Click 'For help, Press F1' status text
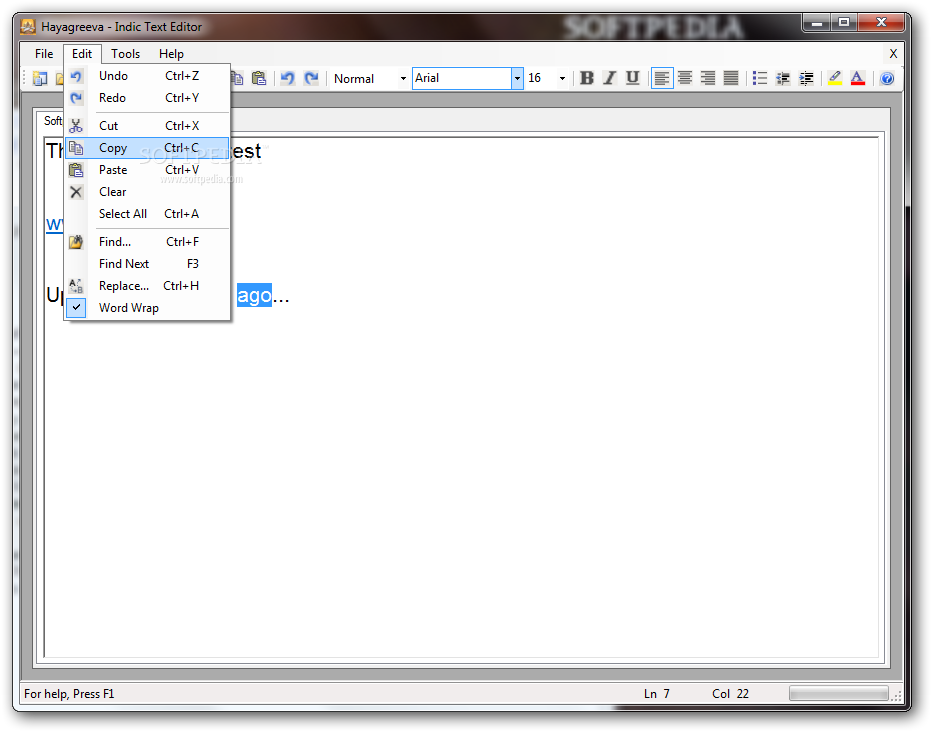 (69, 694)
